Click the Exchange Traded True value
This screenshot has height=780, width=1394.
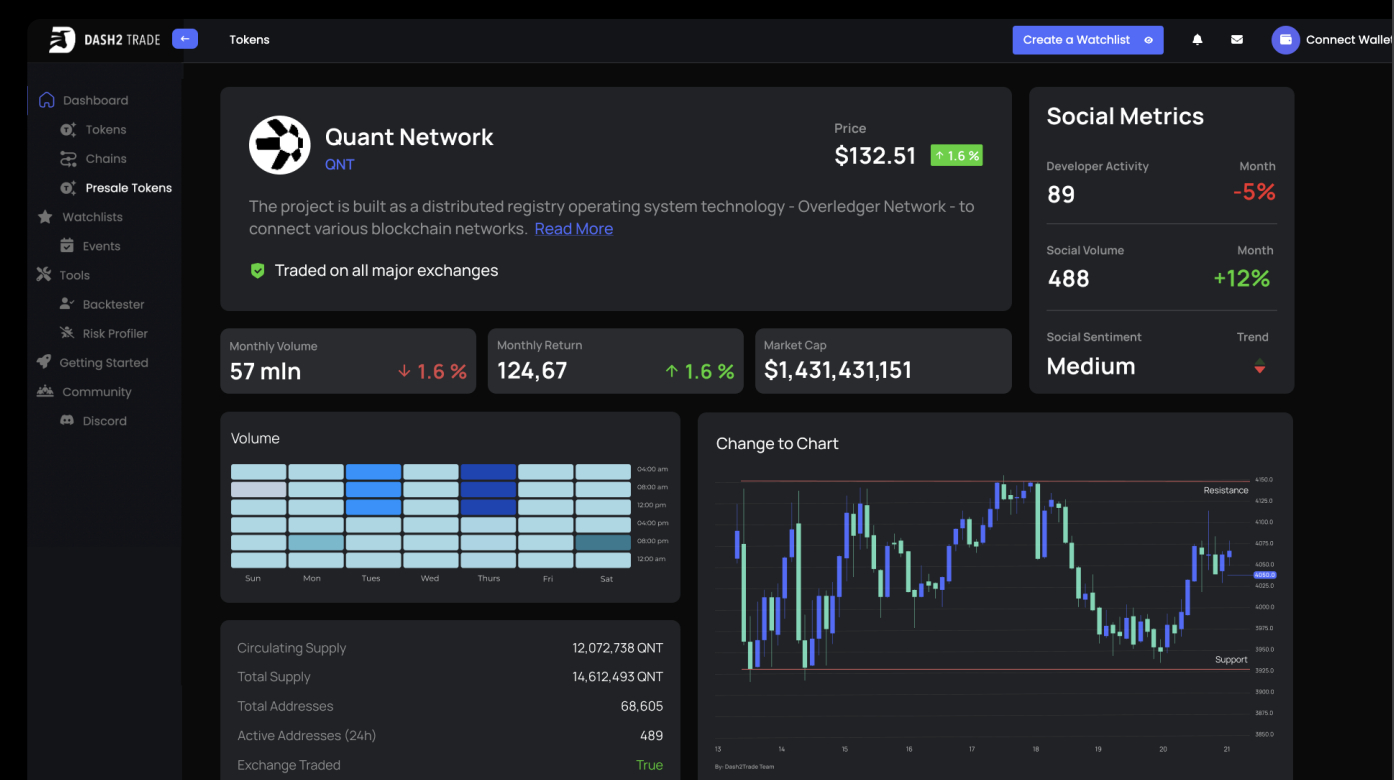650,765
